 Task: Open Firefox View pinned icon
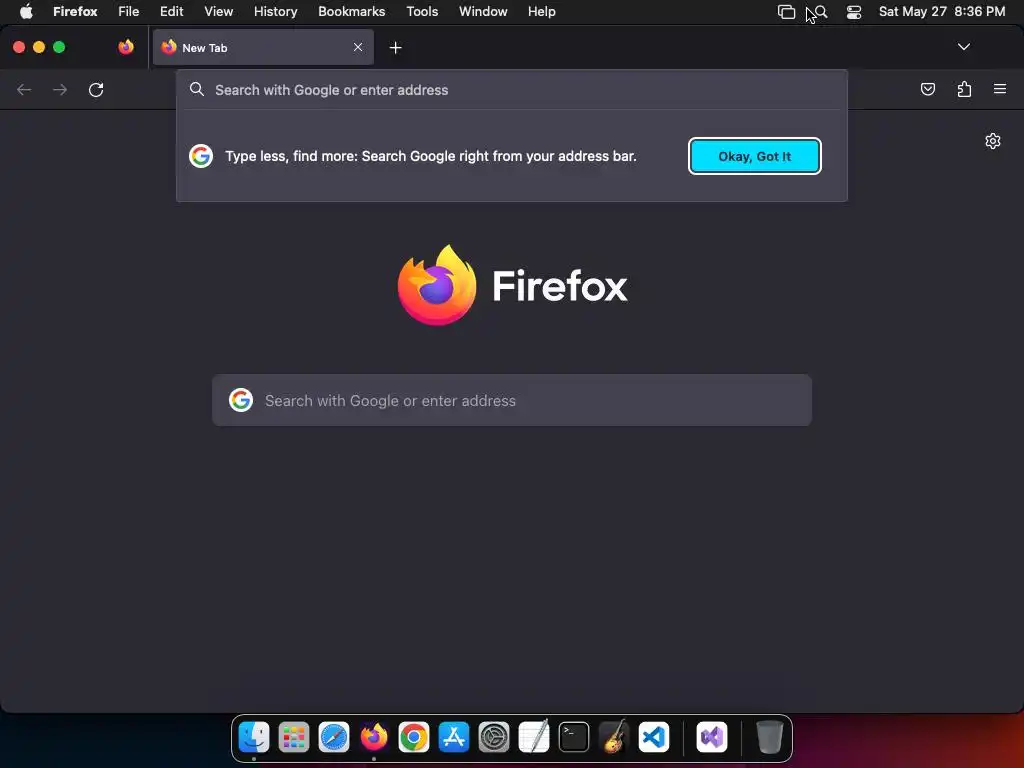point(126,47)
